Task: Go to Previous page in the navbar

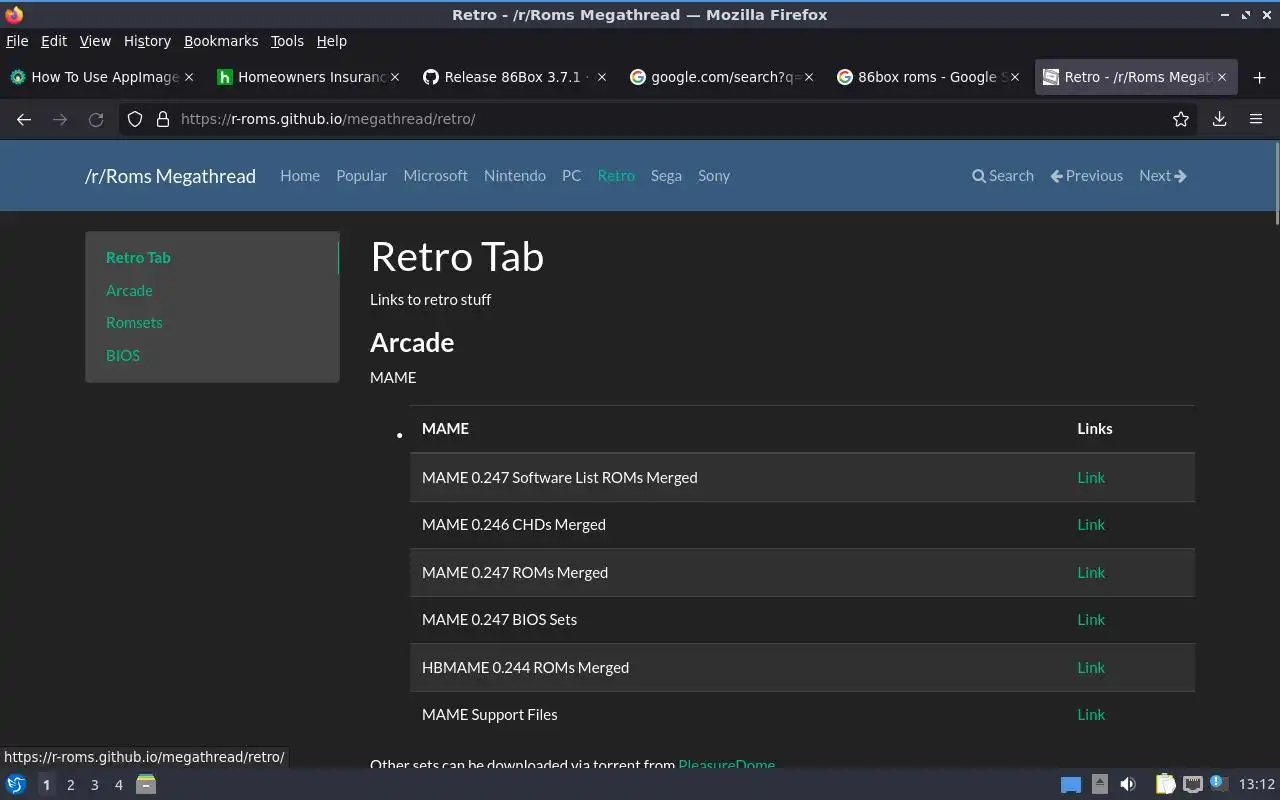Action: 1087,176
